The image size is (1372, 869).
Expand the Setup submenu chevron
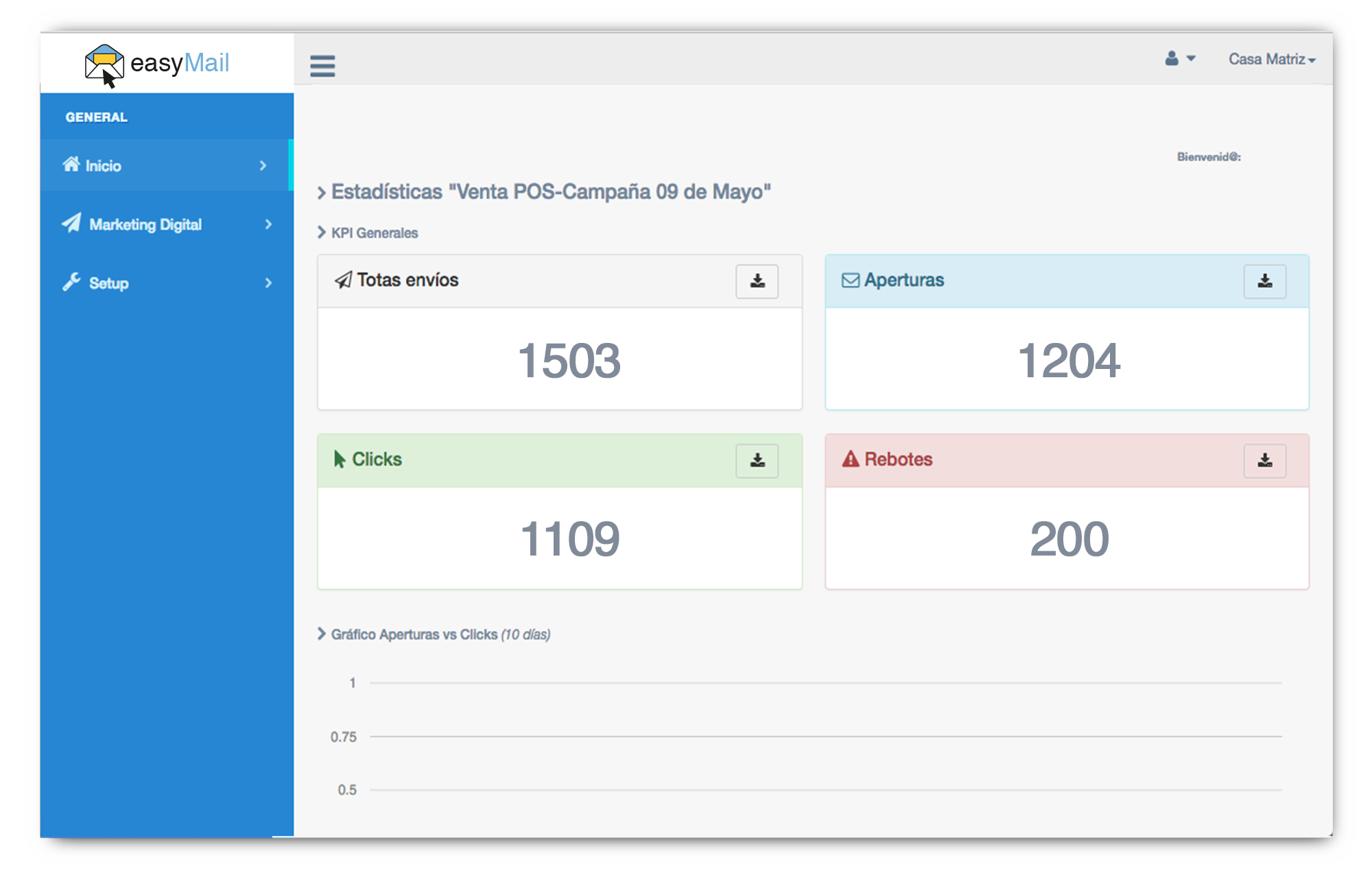pos(268,283)
